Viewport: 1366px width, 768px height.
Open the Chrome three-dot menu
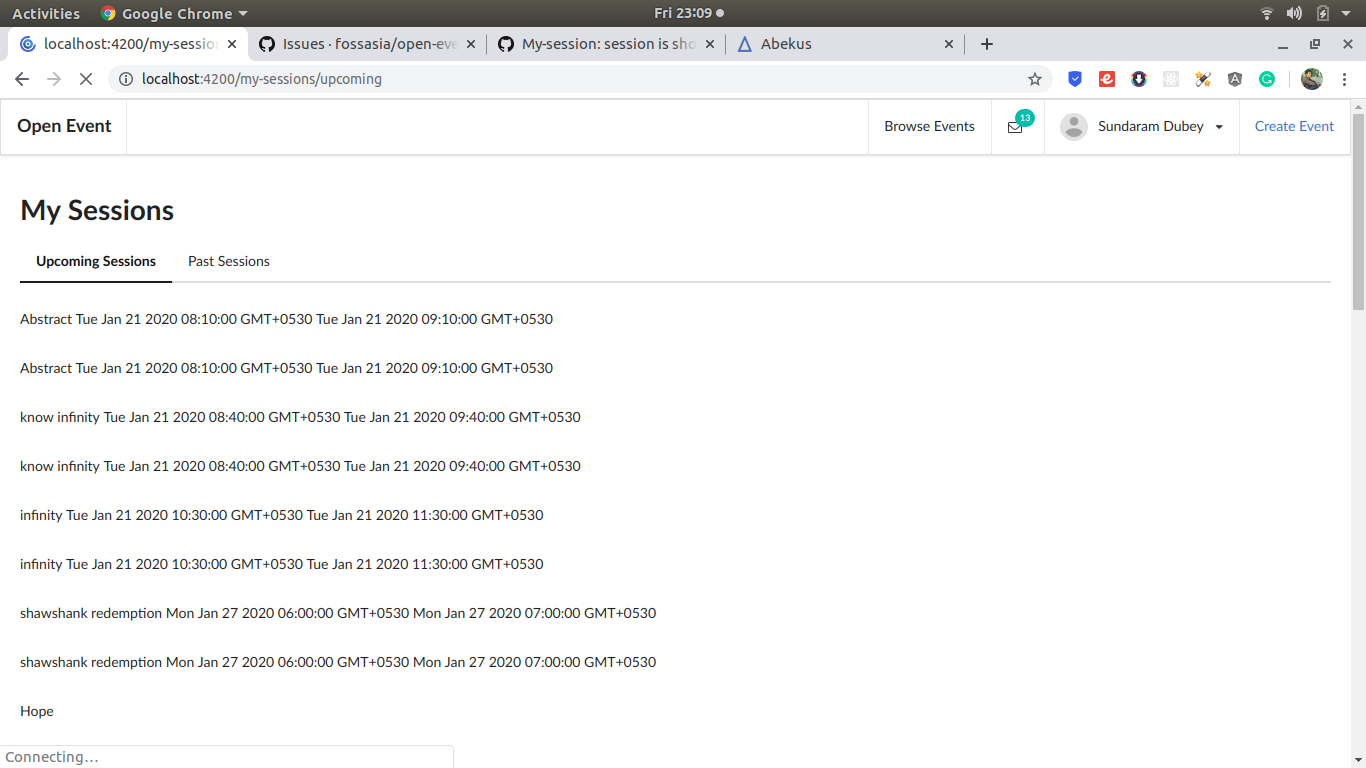1344,79
